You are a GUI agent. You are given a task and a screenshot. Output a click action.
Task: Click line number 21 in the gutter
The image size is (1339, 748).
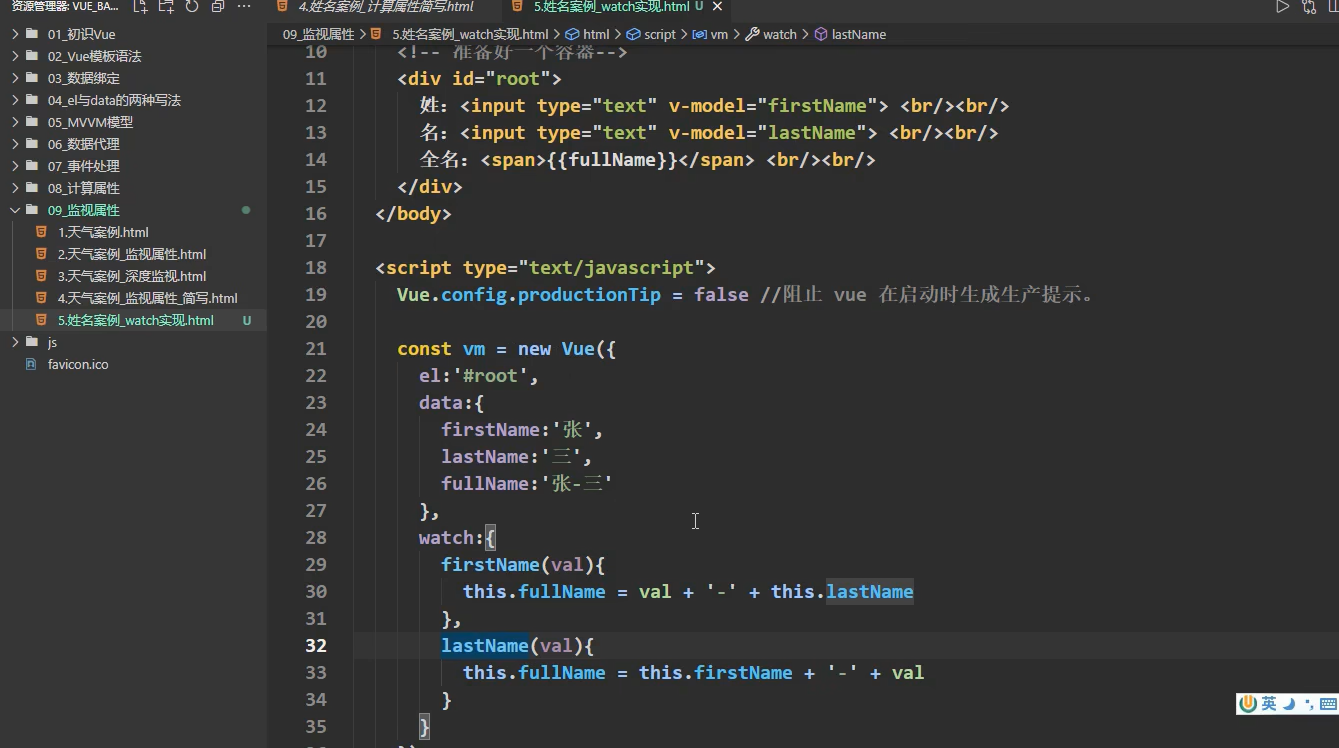coord(315,348)
